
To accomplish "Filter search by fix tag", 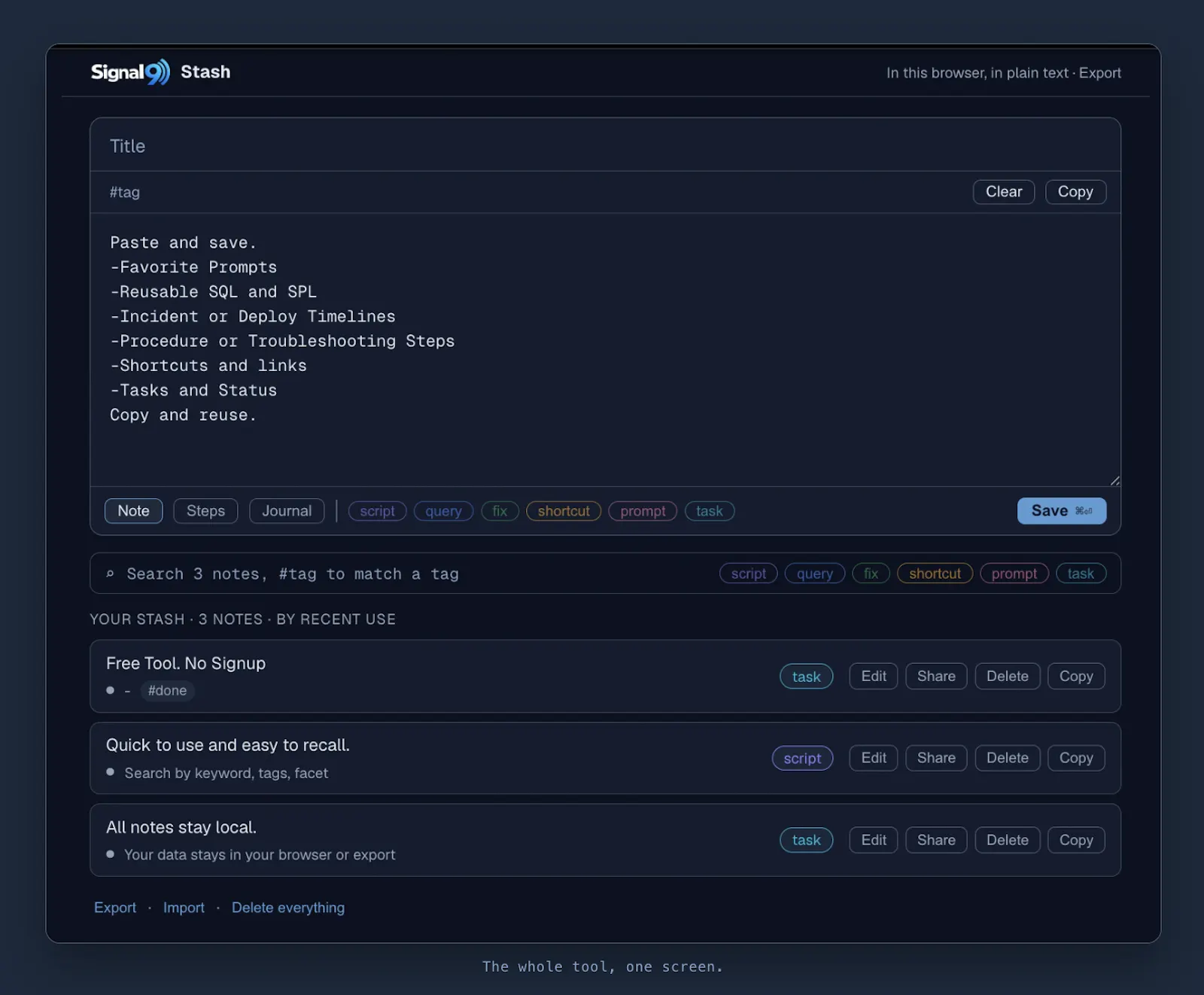I will coord(871,574).
